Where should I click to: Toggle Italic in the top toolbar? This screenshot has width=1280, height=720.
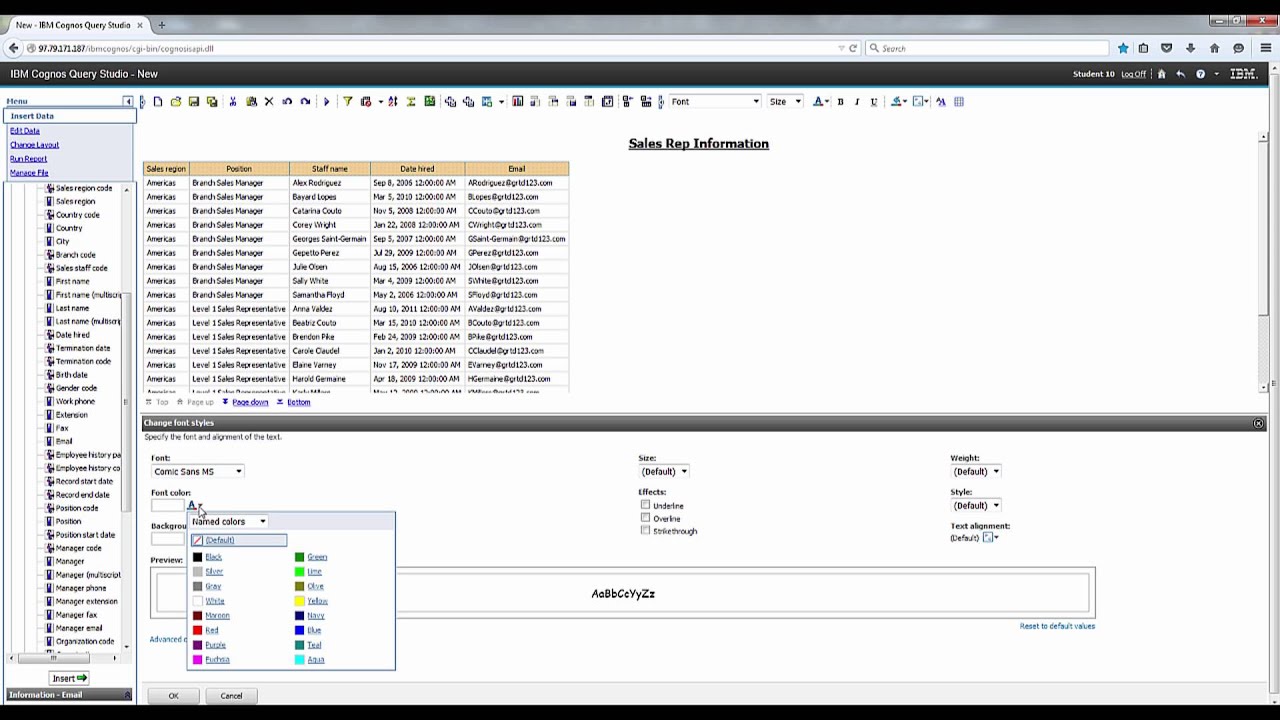(857, 101)
